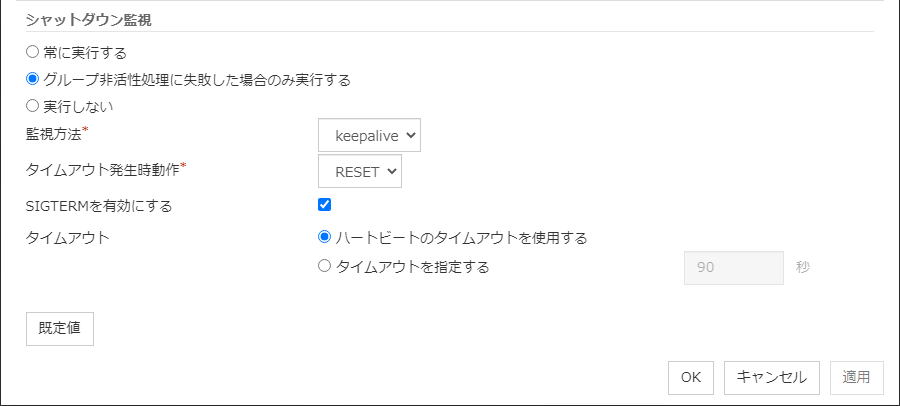The image size is (900, 406).
Task: Expand the RESET timeout action dropdown
Action: [360, 171]
